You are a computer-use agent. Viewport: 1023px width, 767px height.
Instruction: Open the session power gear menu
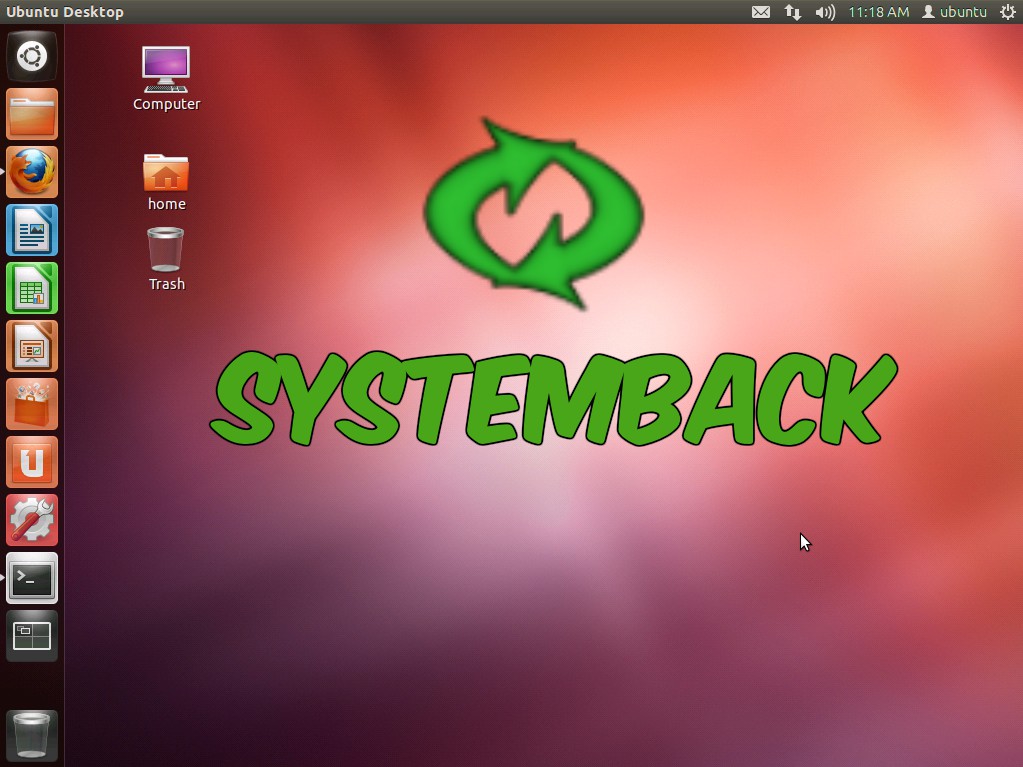click(x=1007, y=12)
